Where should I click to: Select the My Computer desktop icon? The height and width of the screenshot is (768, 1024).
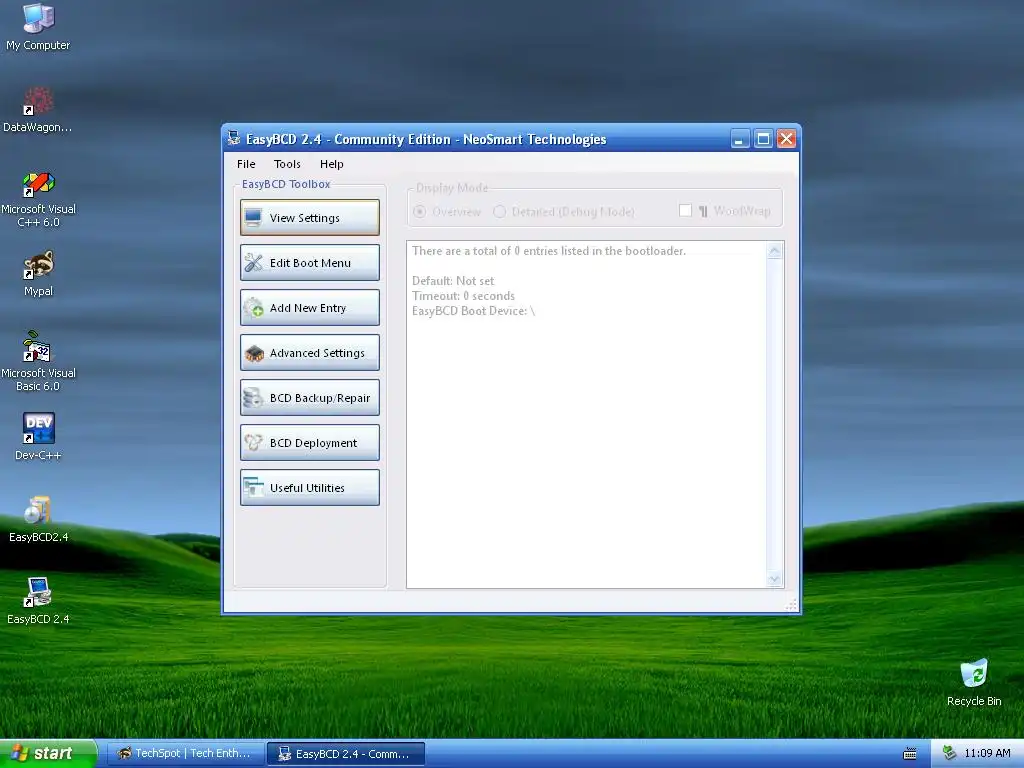[x=38, y=27]
